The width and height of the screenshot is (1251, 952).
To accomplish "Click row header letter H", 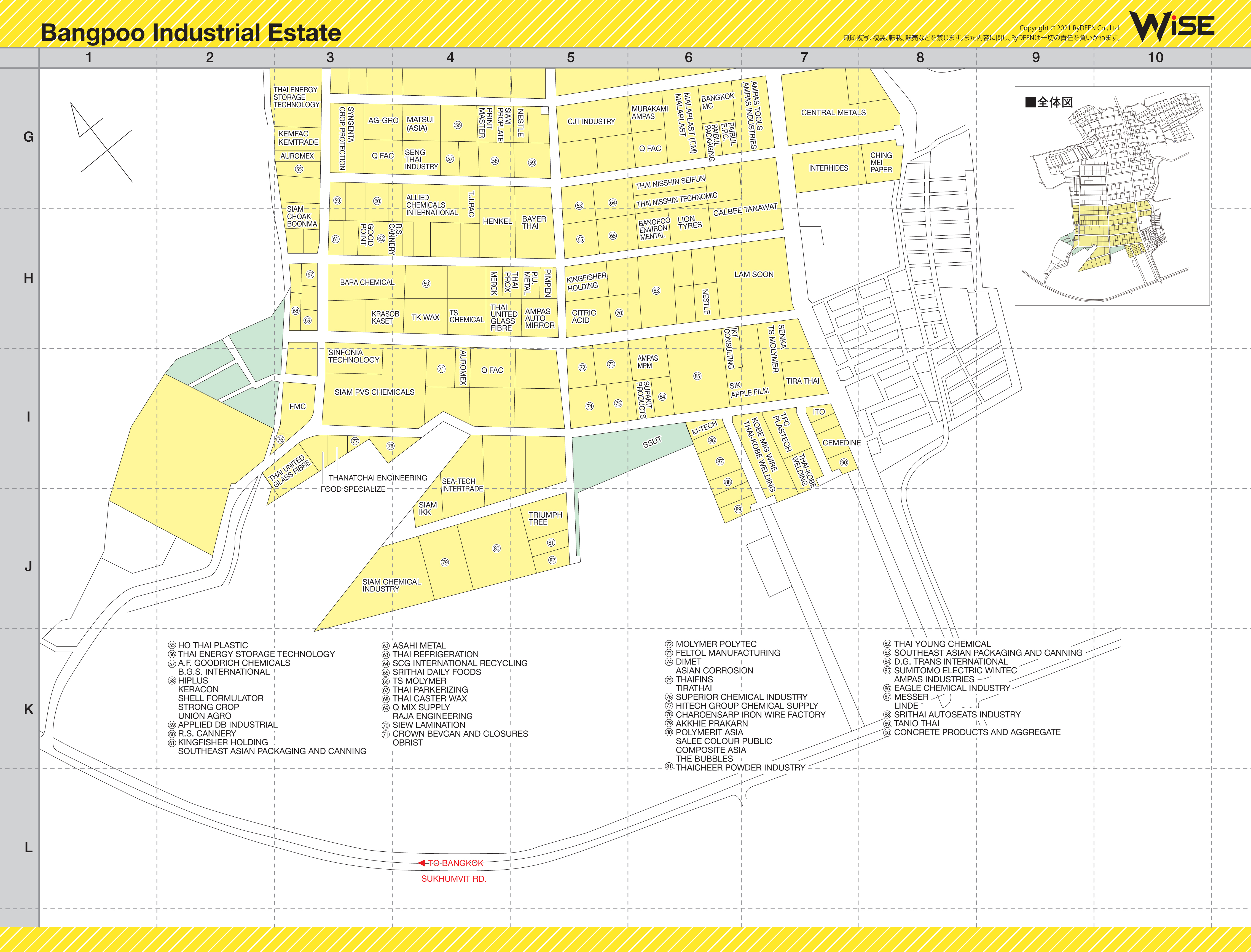I will tap(28, 278).
